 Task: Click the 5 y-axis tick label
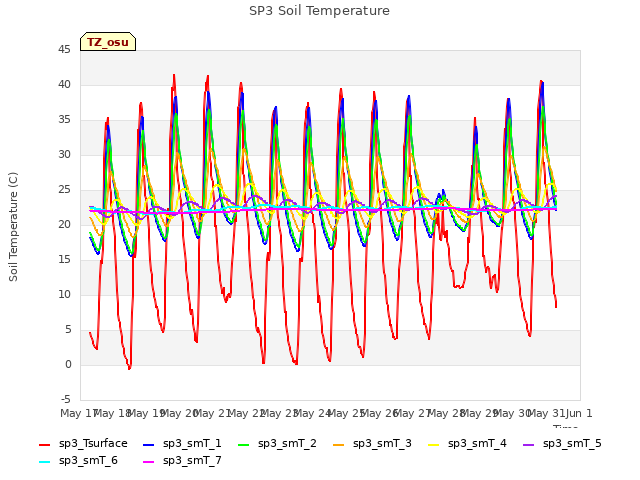[x=68, y=330]
